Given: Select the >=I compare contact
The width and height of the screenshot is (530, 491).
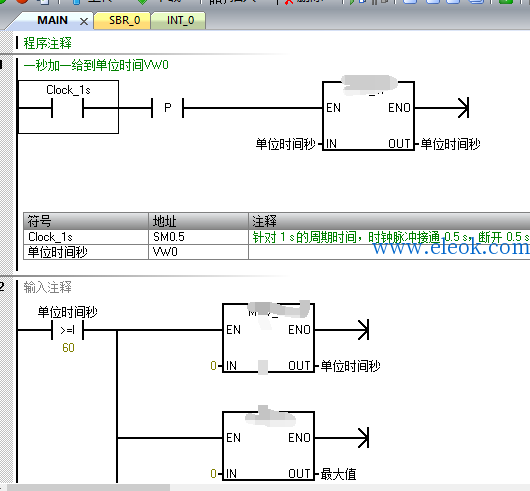Looking at the screenshot, I should coord(67,330).
